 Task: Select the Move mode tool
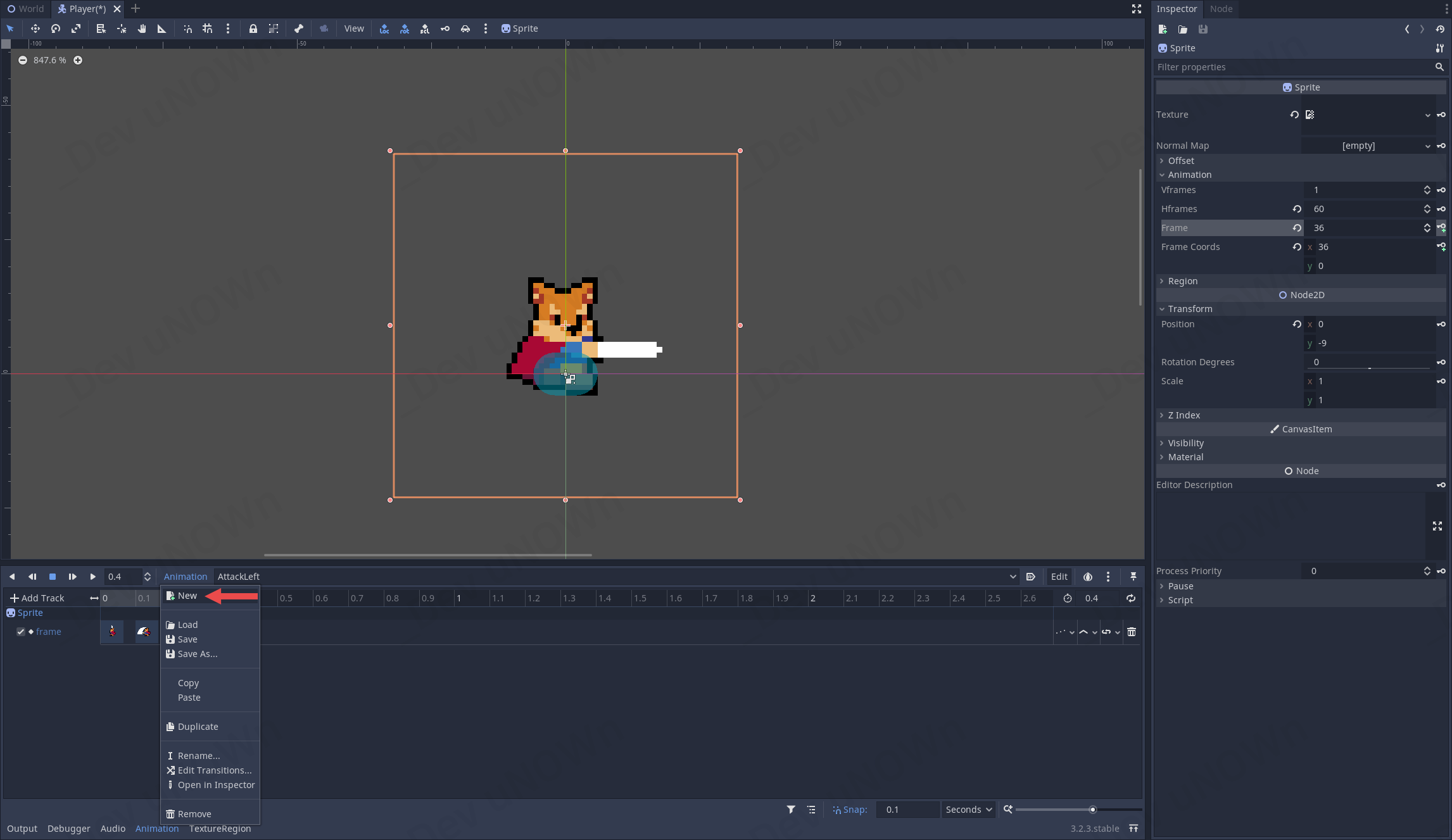click(35, 28)
